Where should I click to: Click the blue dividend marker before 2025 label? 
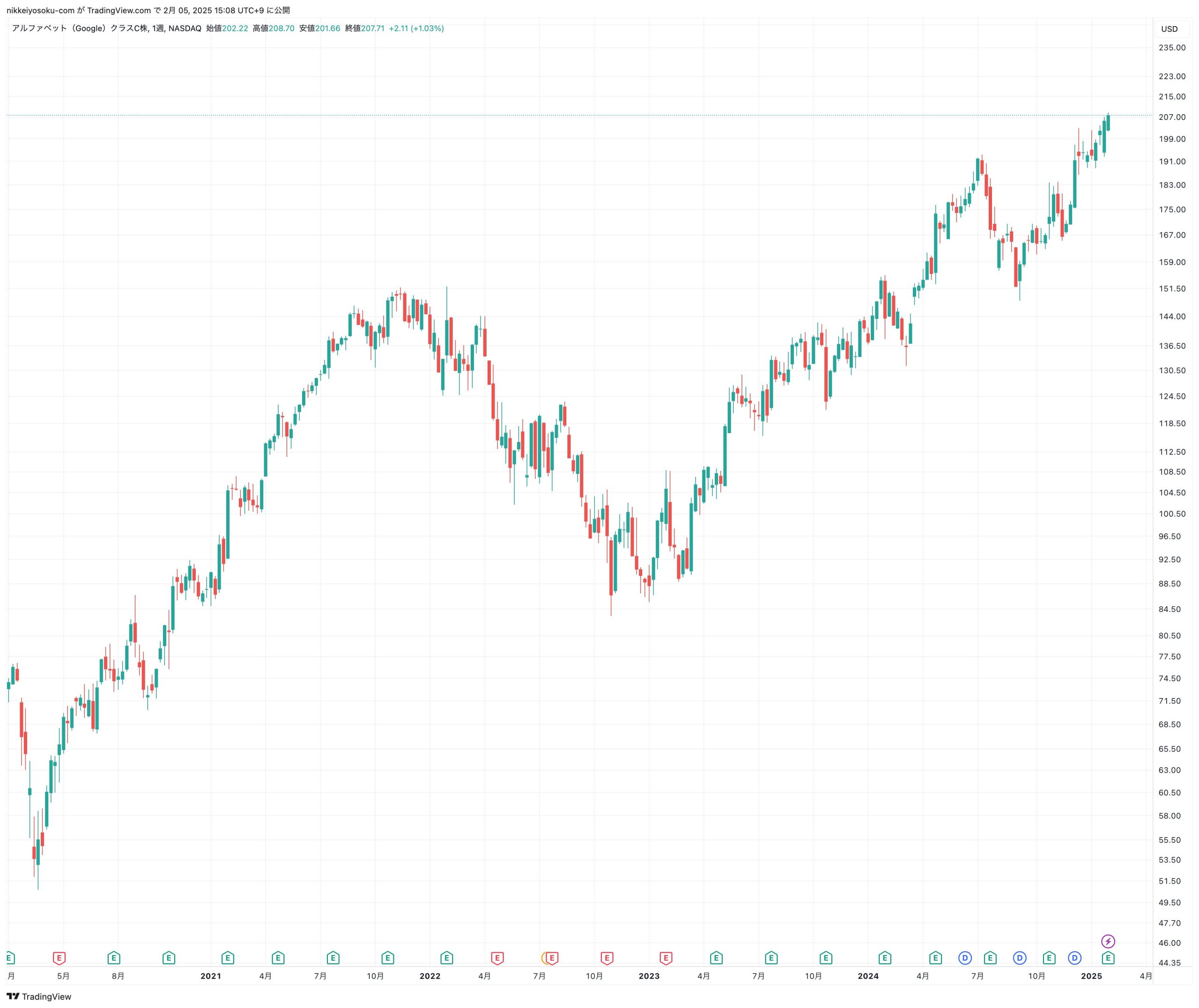pos(1074,958)
